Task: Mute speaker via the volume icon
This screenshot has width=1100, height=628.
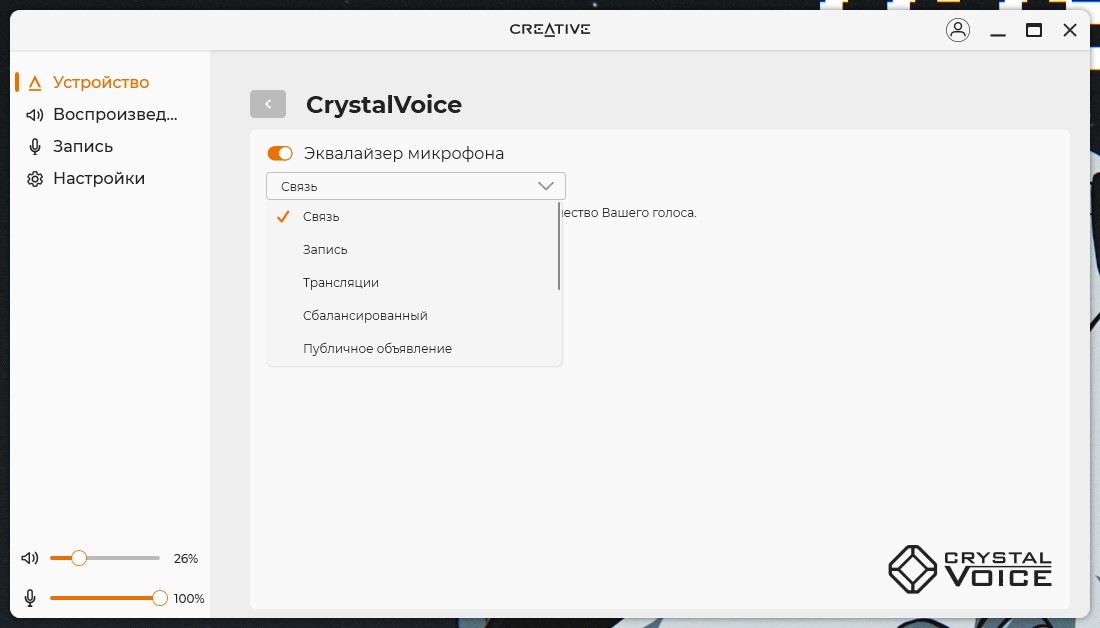Action: (x=29, y=558)
